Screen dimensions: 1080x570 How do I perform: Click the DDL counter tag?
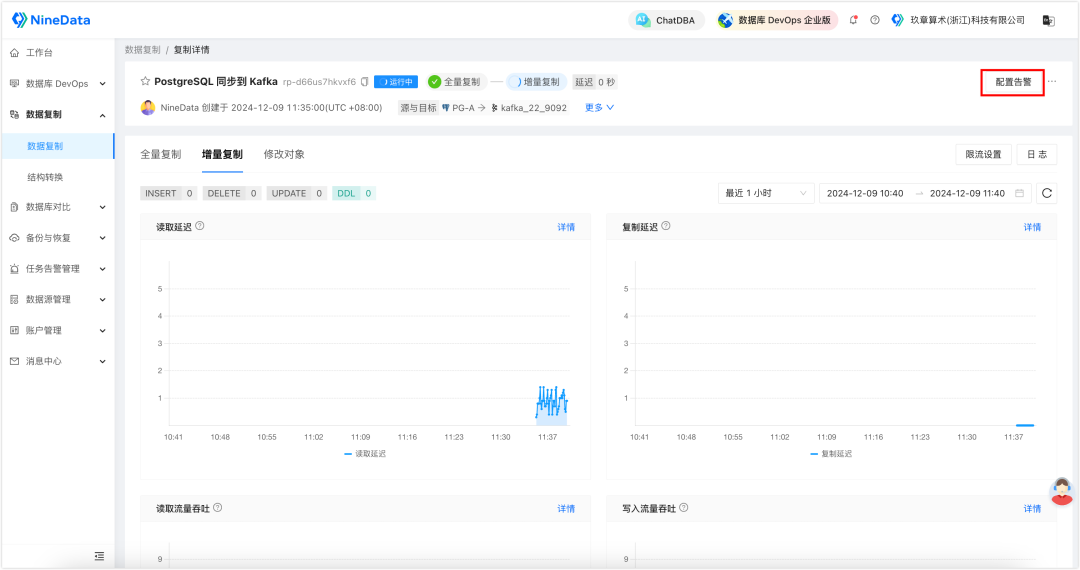click(x=354, y=193)
